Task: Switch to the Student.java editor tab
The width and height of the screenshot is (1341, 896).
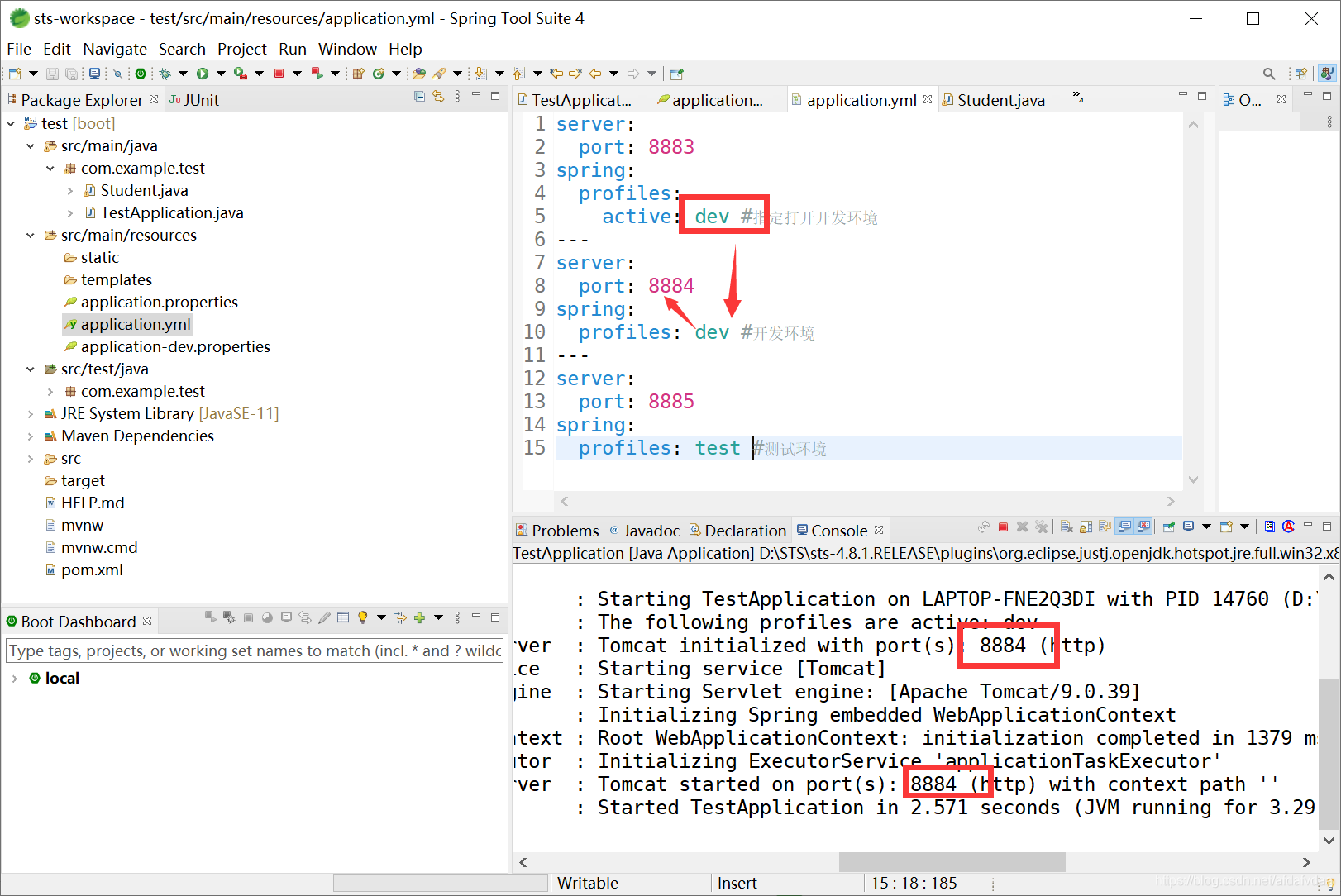Action: coord(994,100)
